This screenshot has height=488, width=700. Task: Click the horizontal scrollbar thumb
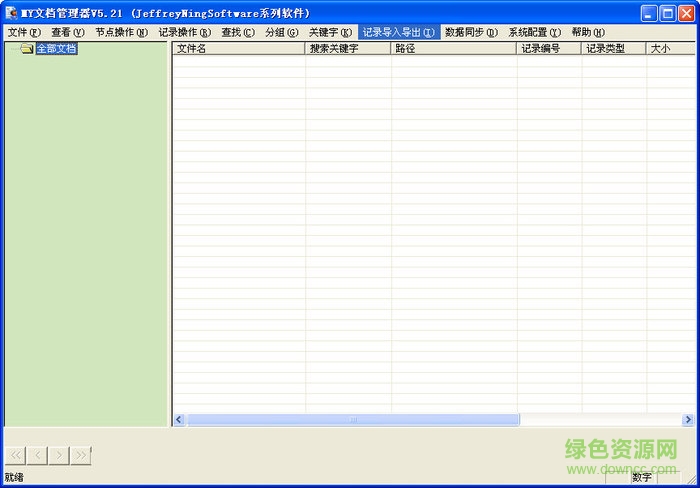pyautogui.click(x=353, y=419)
